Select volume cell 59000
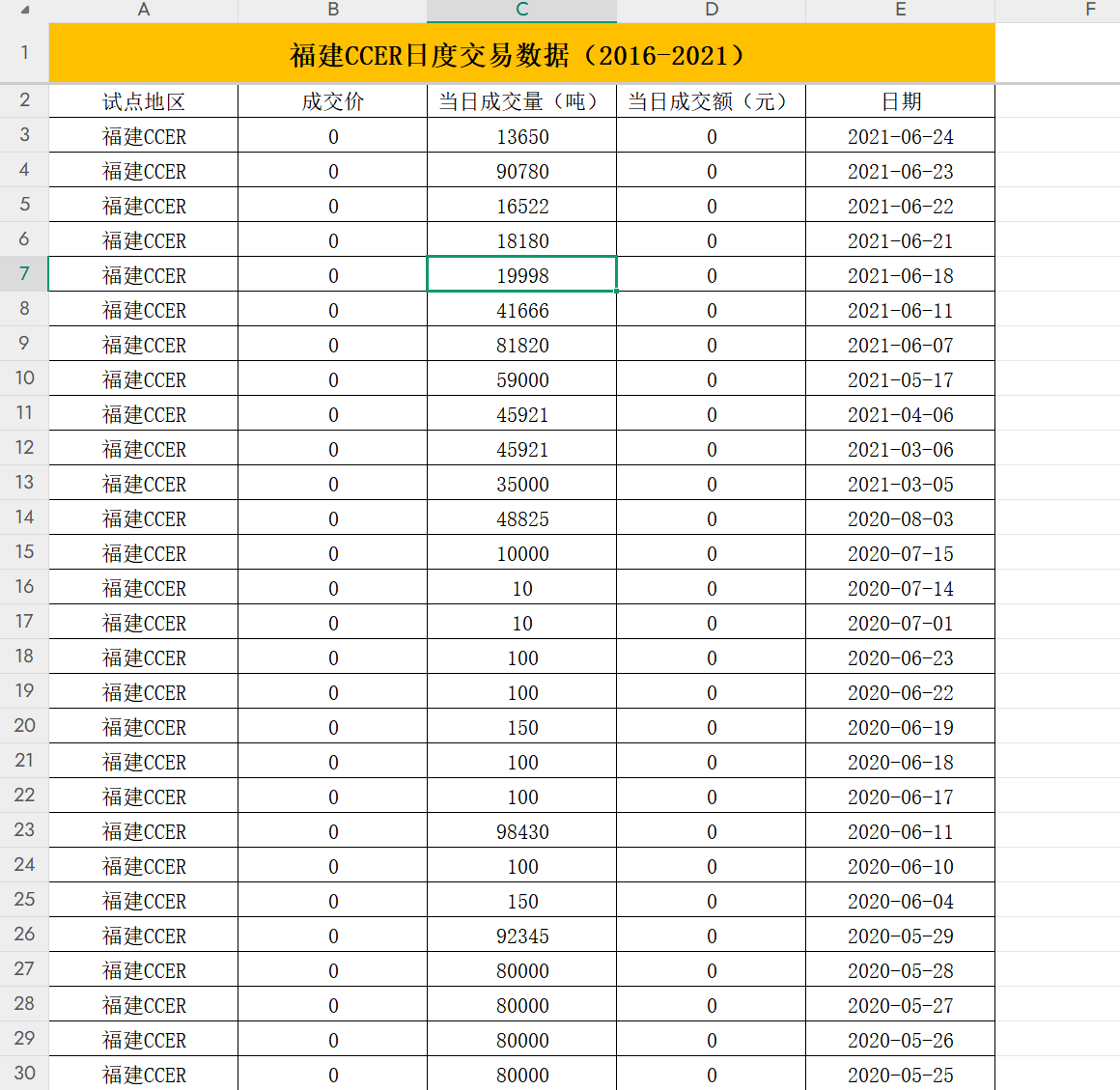The width and height of the screenshot is (1120, 1090). click(521, 379)
